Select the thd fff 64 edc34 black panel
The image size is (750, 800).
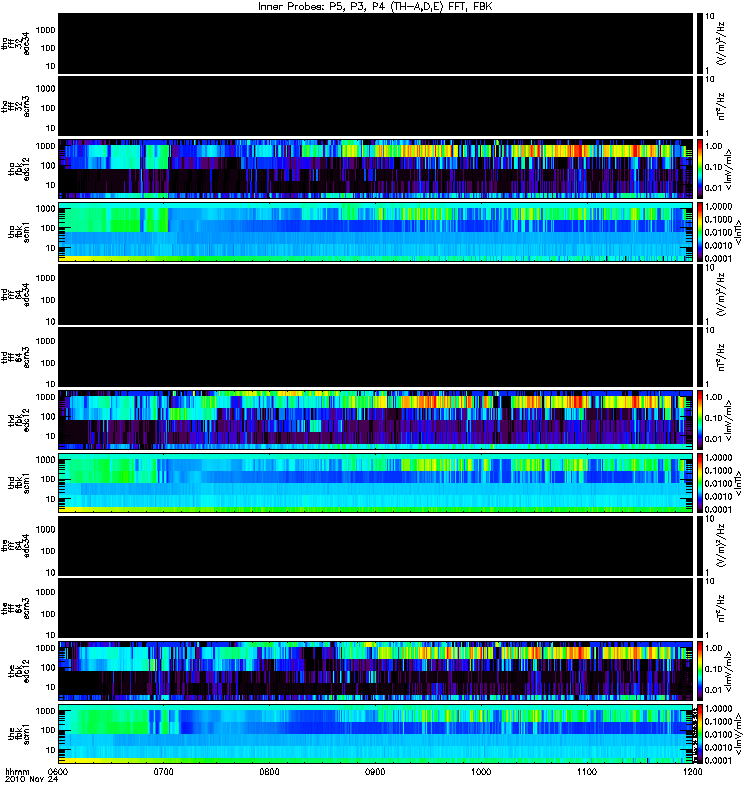[x=376, y=294]
